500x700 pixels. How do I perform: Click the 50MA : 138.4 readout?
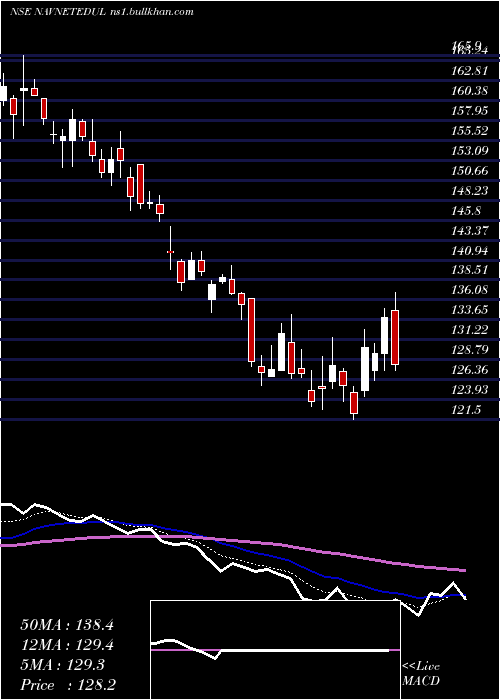coord(67,625)
